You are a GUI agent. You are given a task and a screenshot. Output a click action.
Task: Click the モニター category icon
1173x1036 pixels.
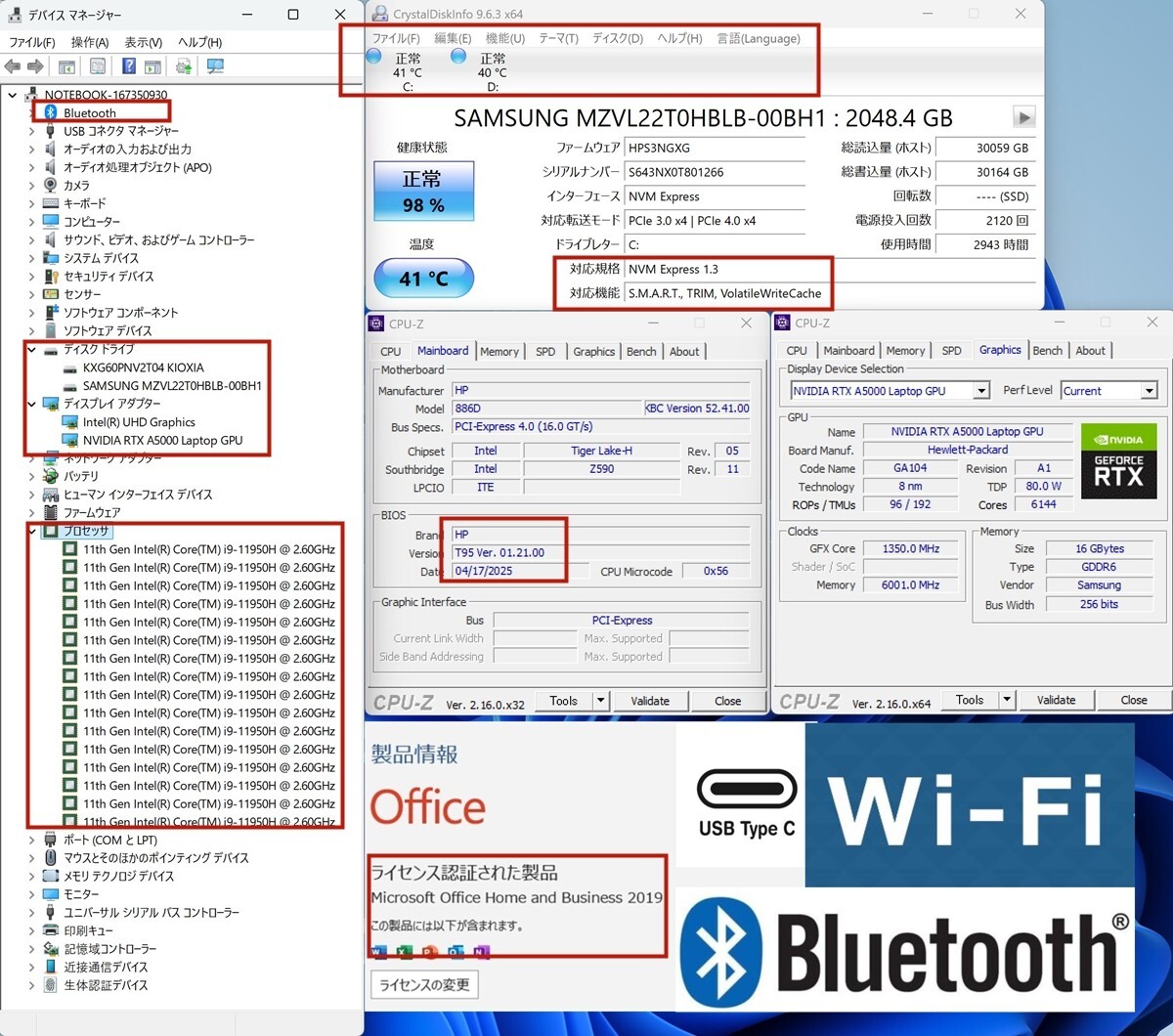51,894
